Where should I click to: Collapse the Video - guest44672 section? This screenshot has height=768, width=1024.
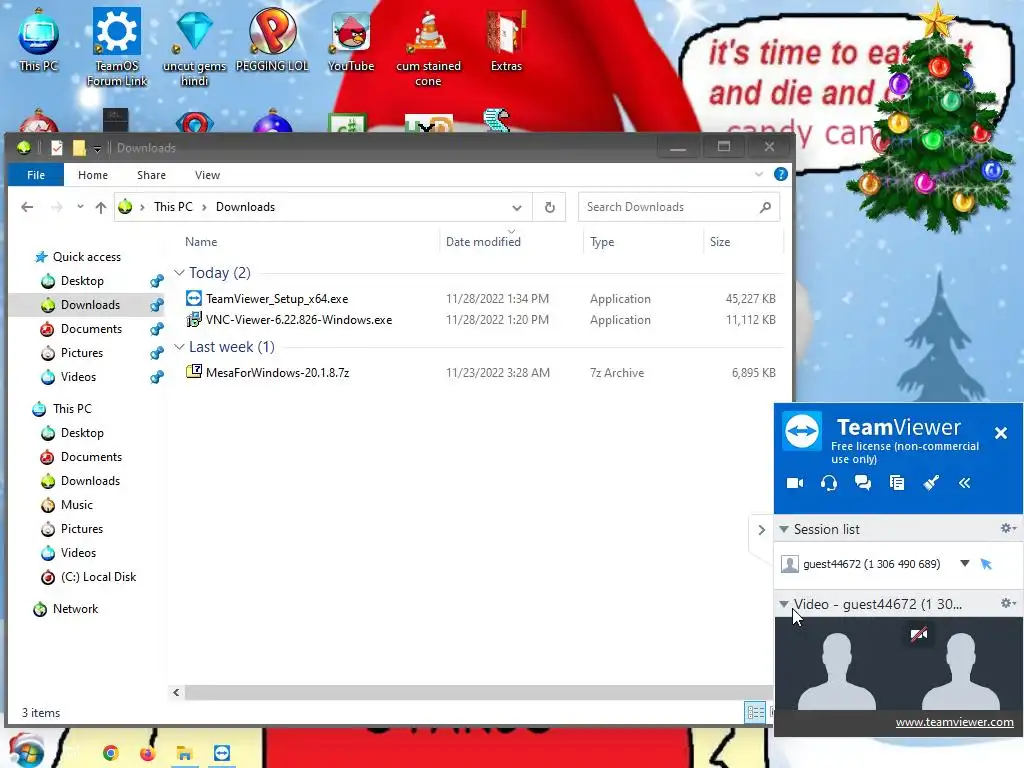784,604
